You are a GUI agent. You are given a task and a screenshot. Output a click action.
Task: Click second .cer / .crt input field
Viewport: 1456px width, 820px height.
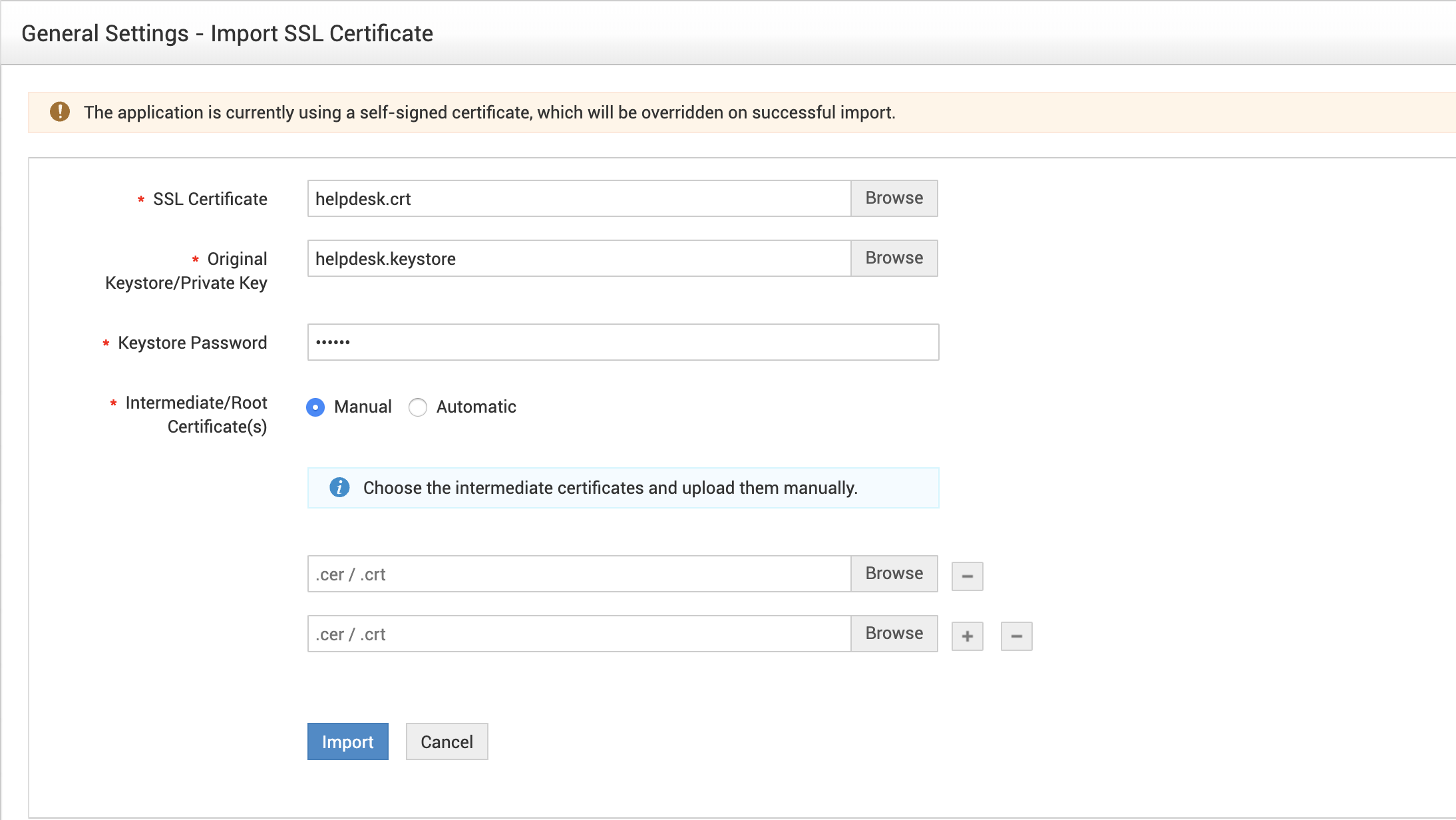click(x=579, y=634)
